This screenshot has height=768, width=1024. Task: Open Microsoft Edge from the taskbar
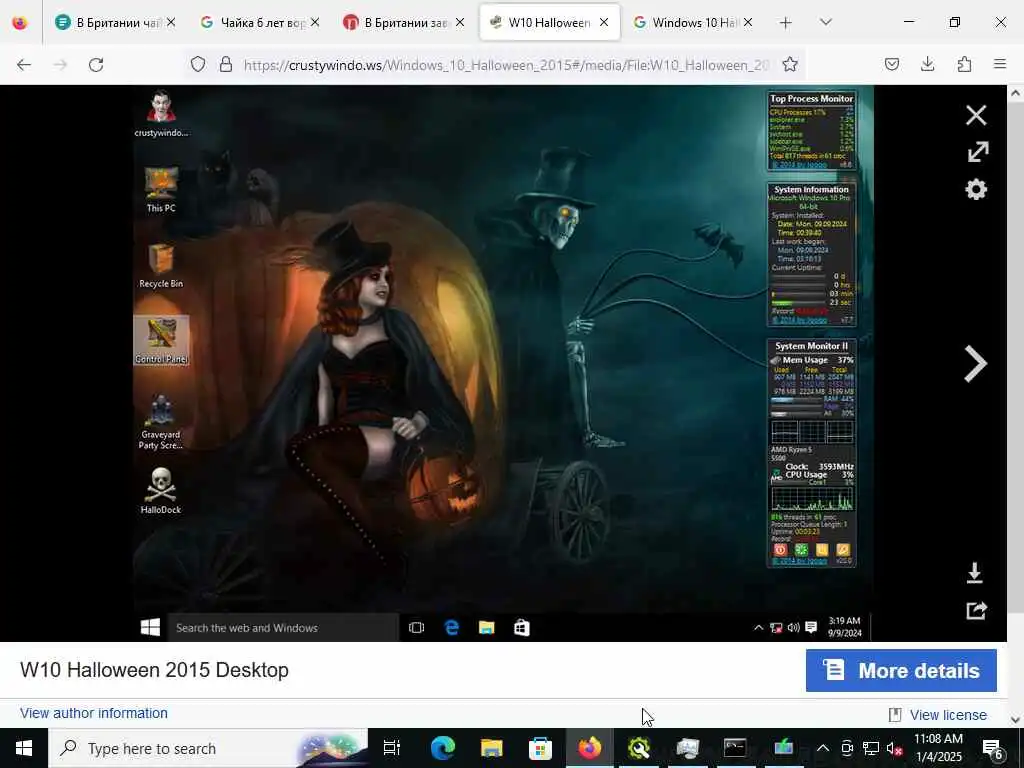442,748
